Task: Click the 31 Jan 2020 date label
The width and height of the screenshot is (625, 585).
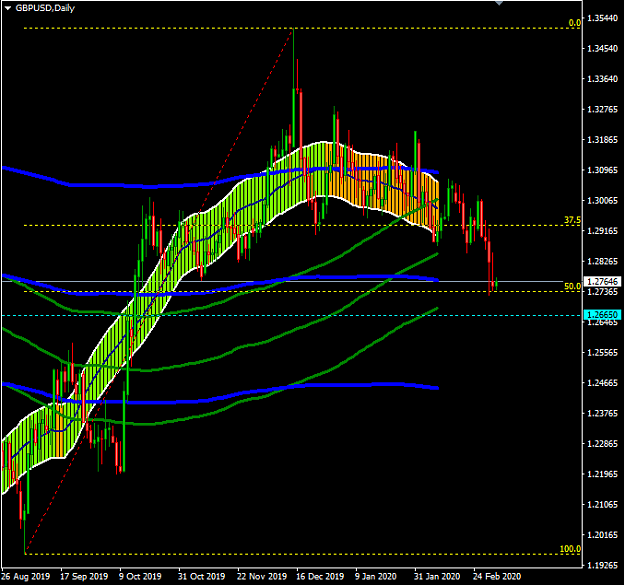Action: (437, 576)
